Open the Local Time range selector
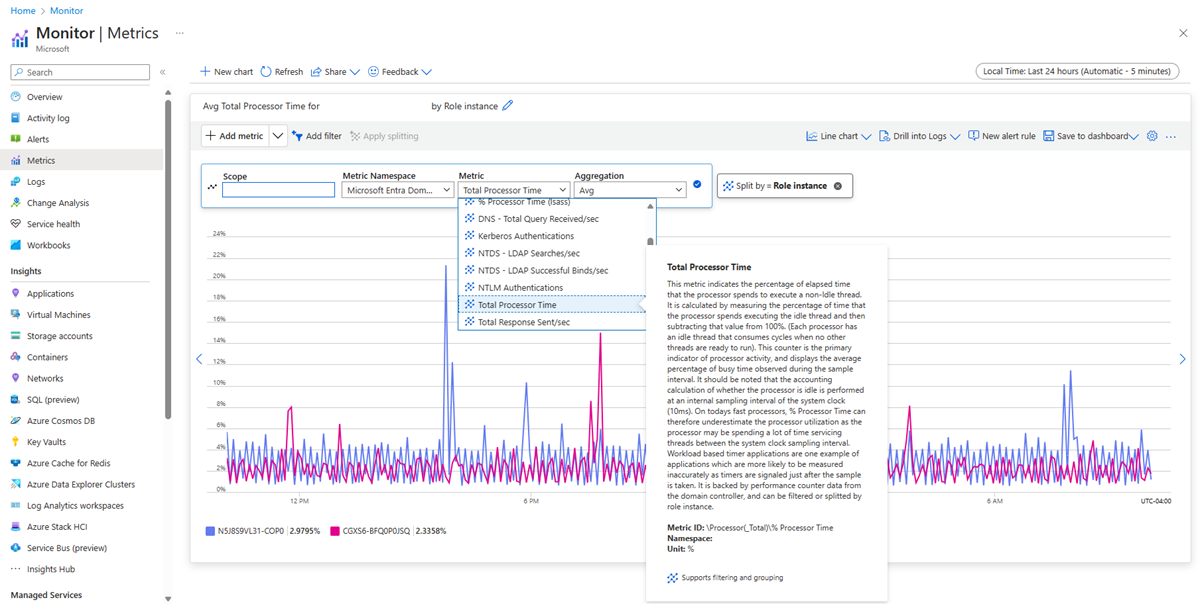Image resolution: width=1200 pixels, height=604 pixels. tap(1076, 71)
